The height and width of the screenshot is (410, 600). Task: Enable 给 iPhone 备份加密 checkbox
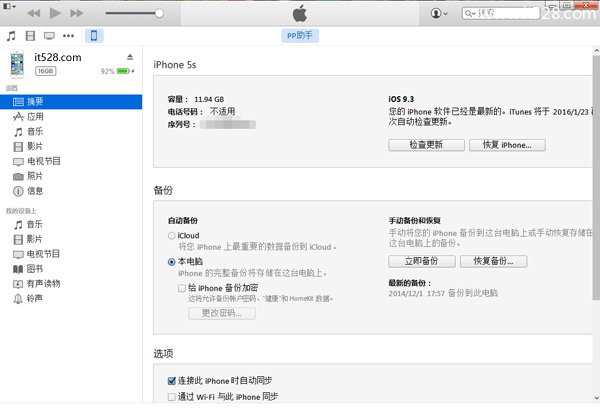[x=182, y=288]
